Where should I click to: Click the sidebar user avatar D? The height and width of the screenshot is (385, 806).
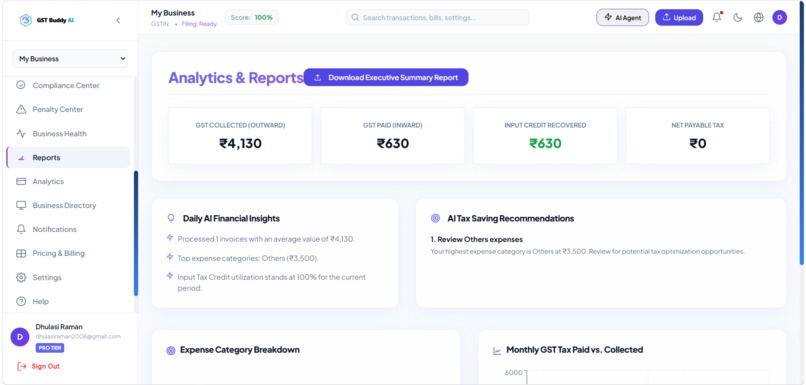coord(20,337)
